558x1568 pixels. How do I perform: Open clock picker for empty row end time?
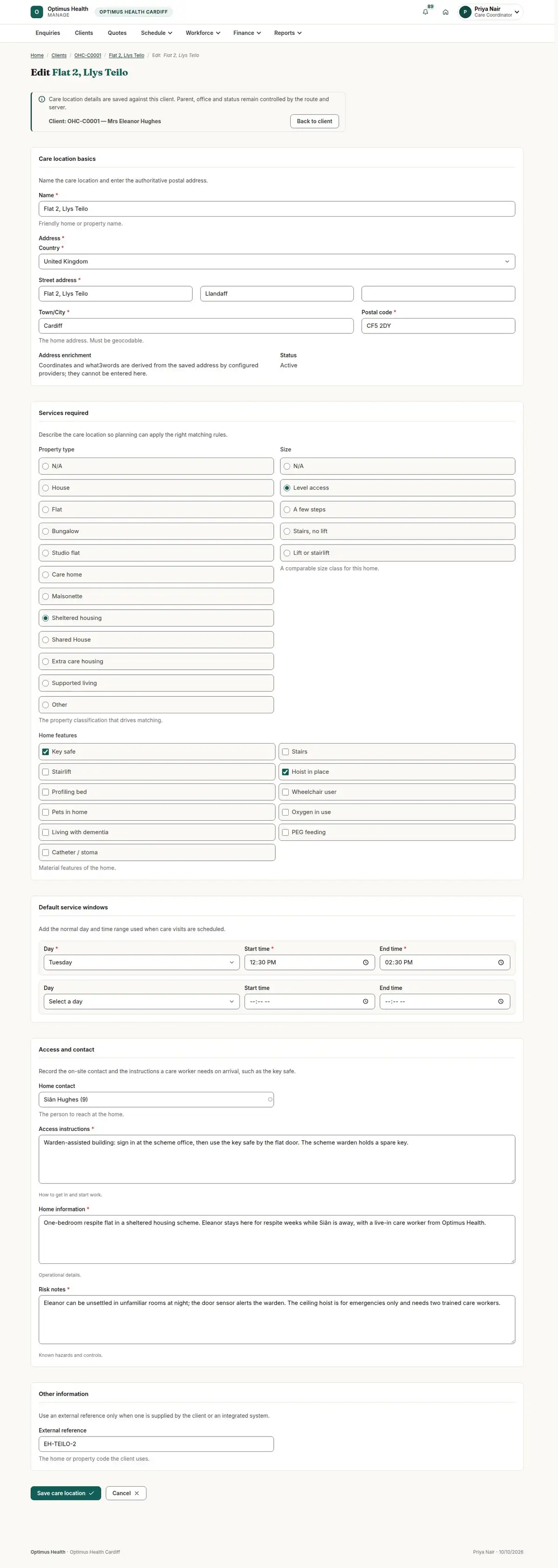pos(501,1001)
